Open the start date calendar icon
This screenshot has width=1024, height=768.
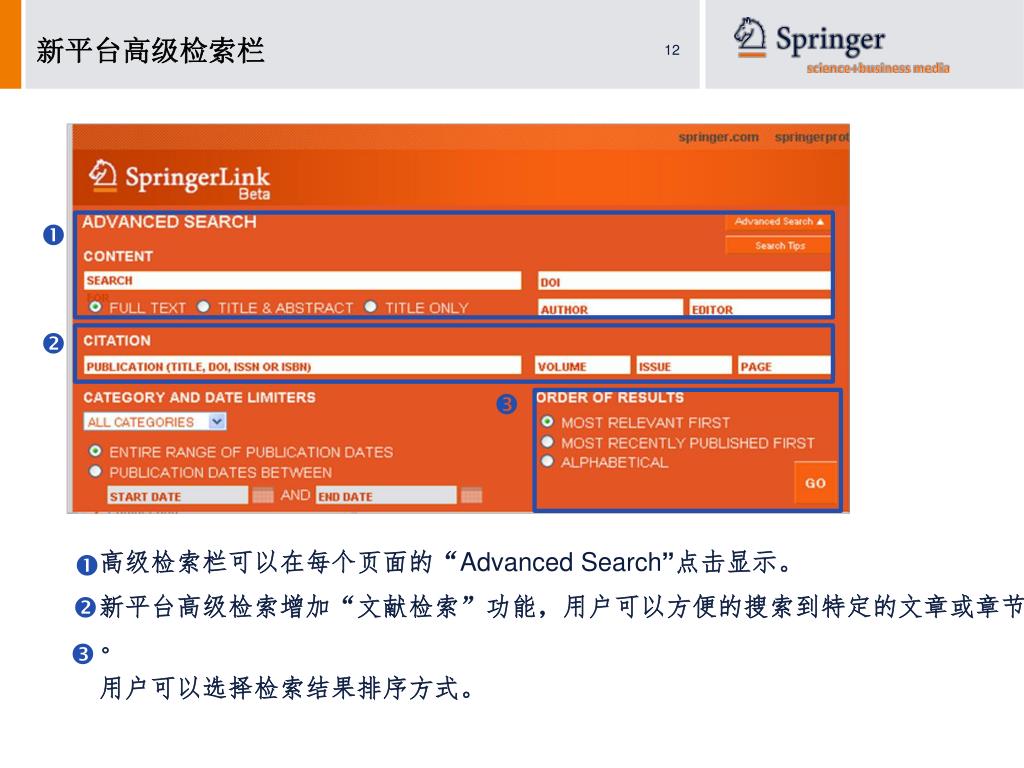point(263,495)
